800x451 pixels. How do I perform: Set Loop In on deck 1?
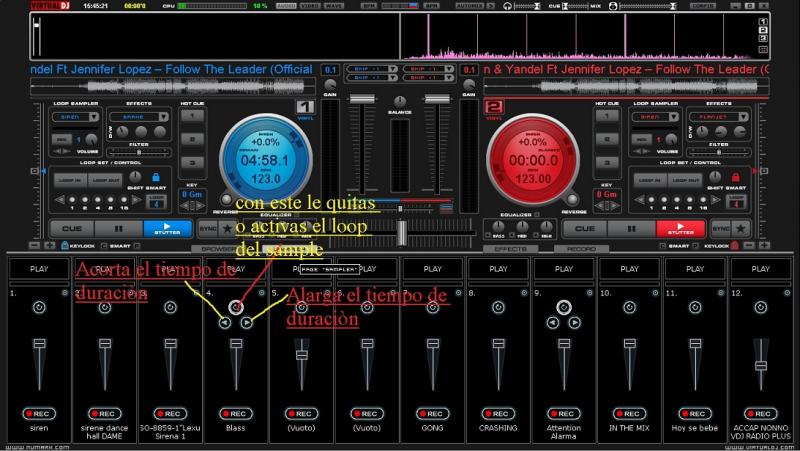coord(70,180)
